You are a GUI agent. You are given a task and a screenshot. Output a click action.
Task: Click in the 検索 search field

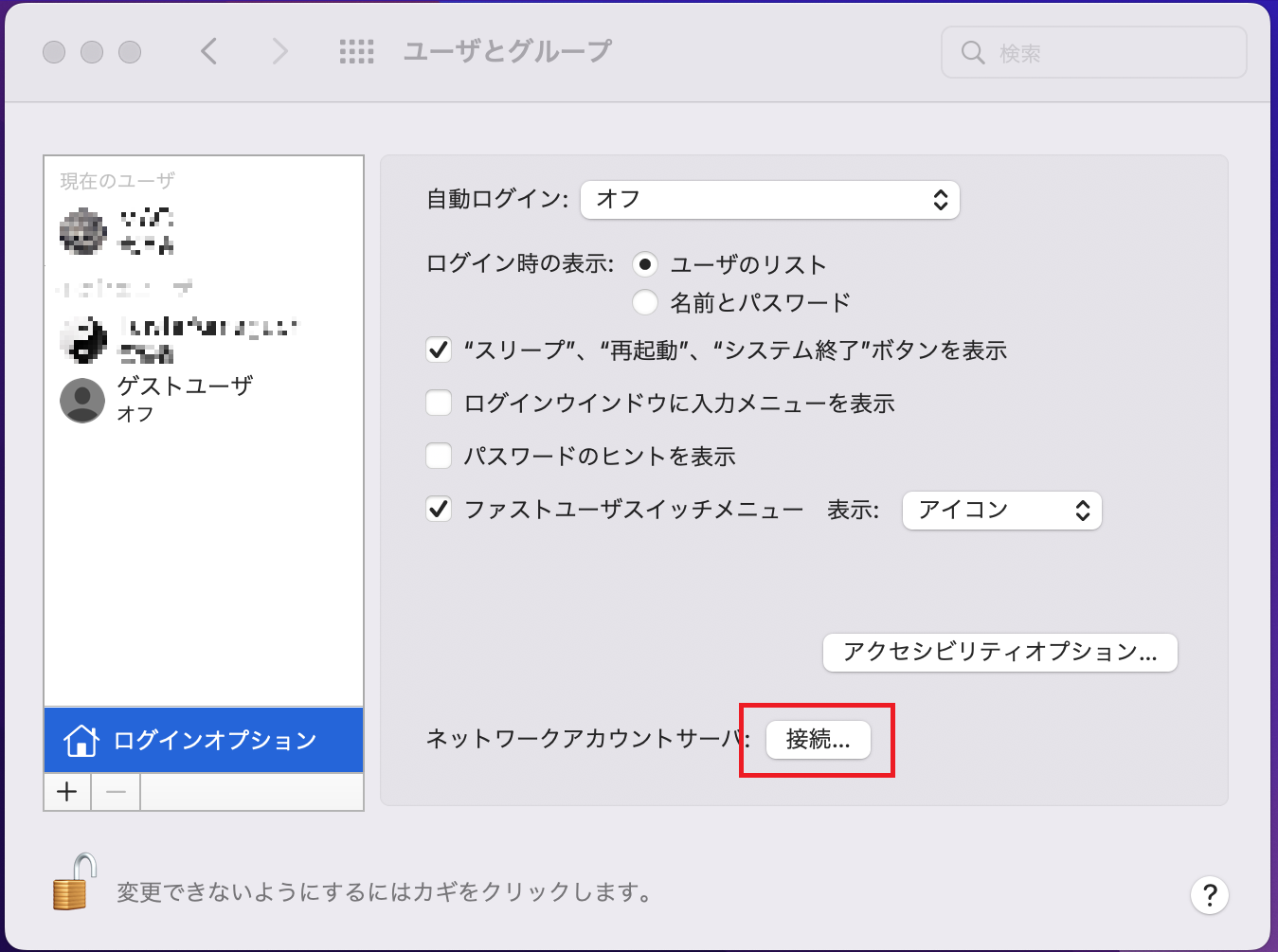[x=1094, y=52]
